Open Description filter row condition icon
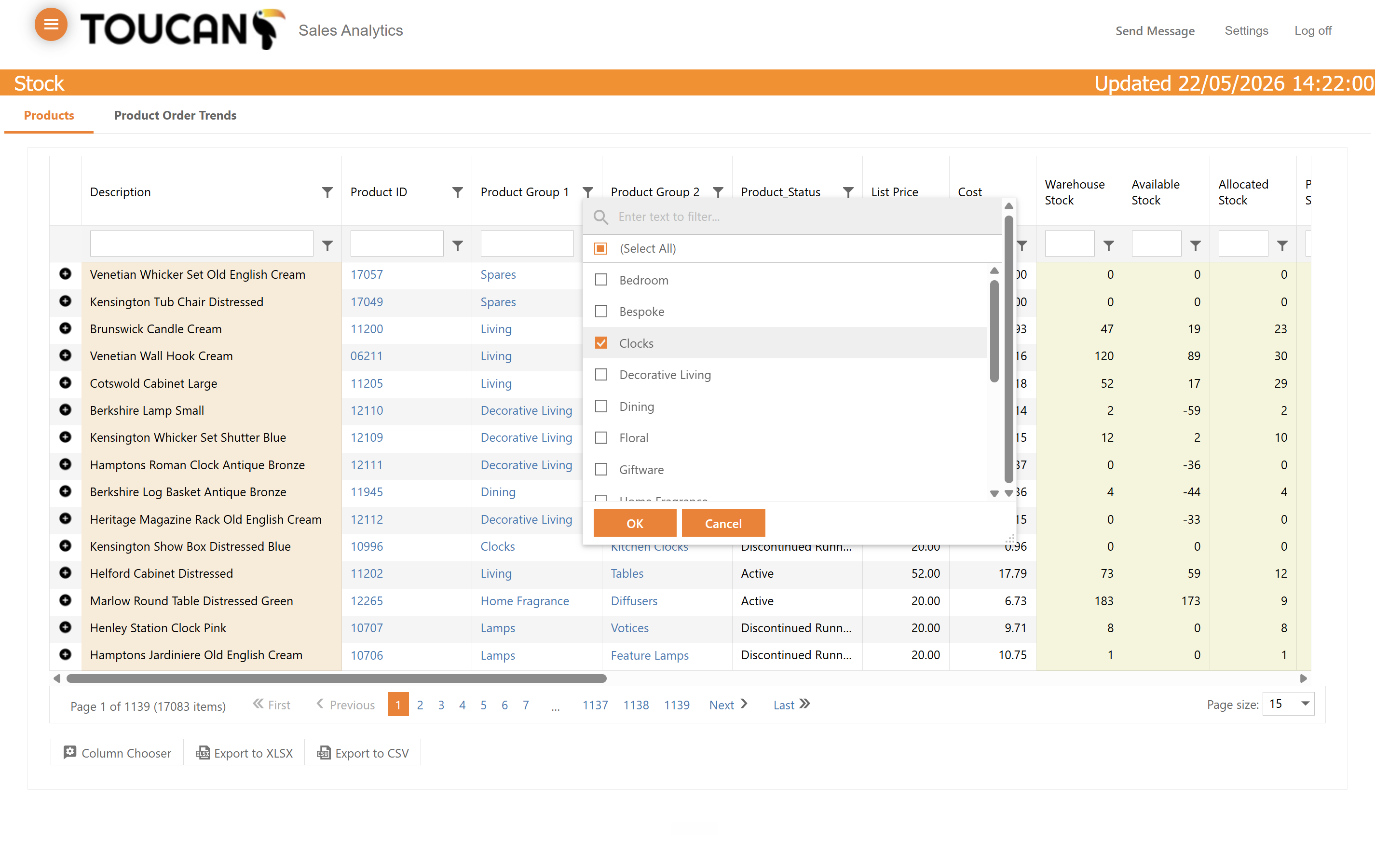 [327, 246]
